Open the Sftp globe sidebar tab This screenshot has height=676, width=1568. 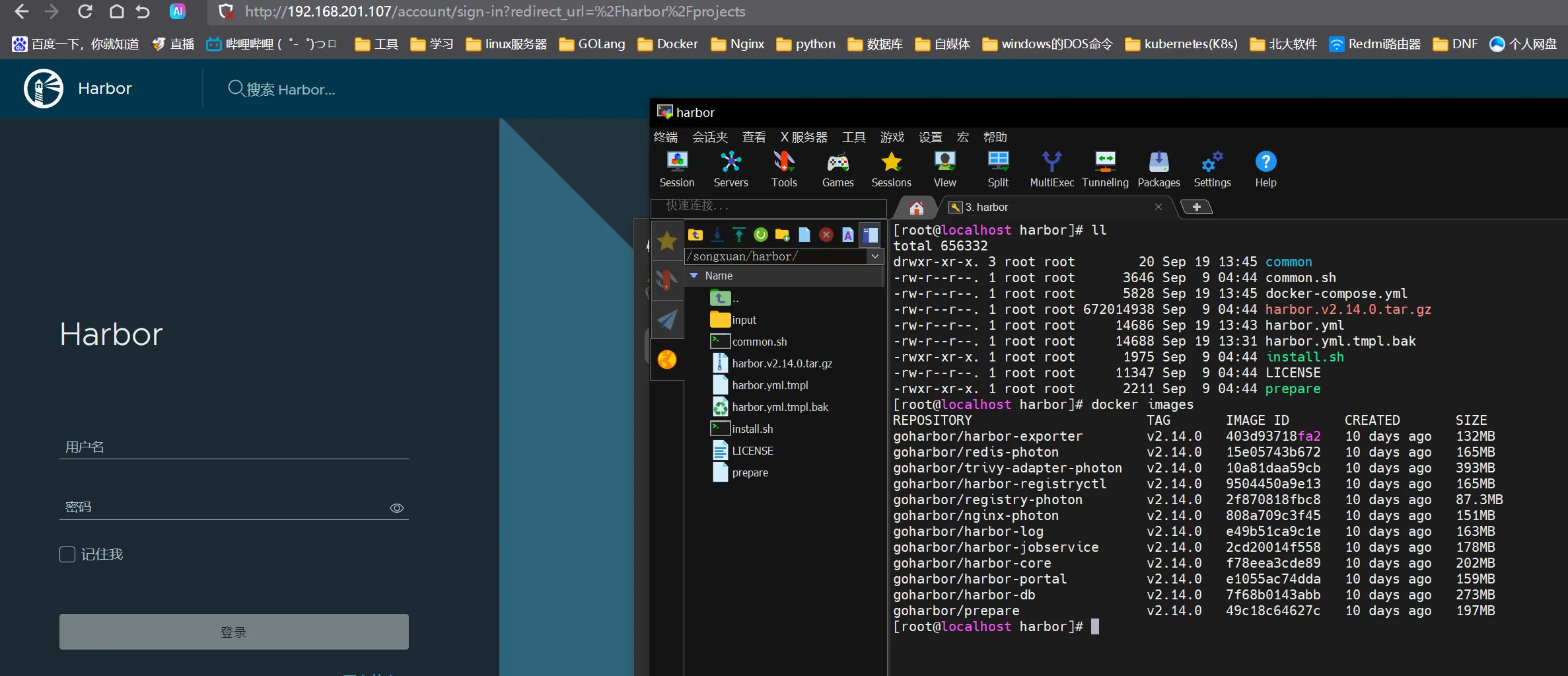(667, 359)
